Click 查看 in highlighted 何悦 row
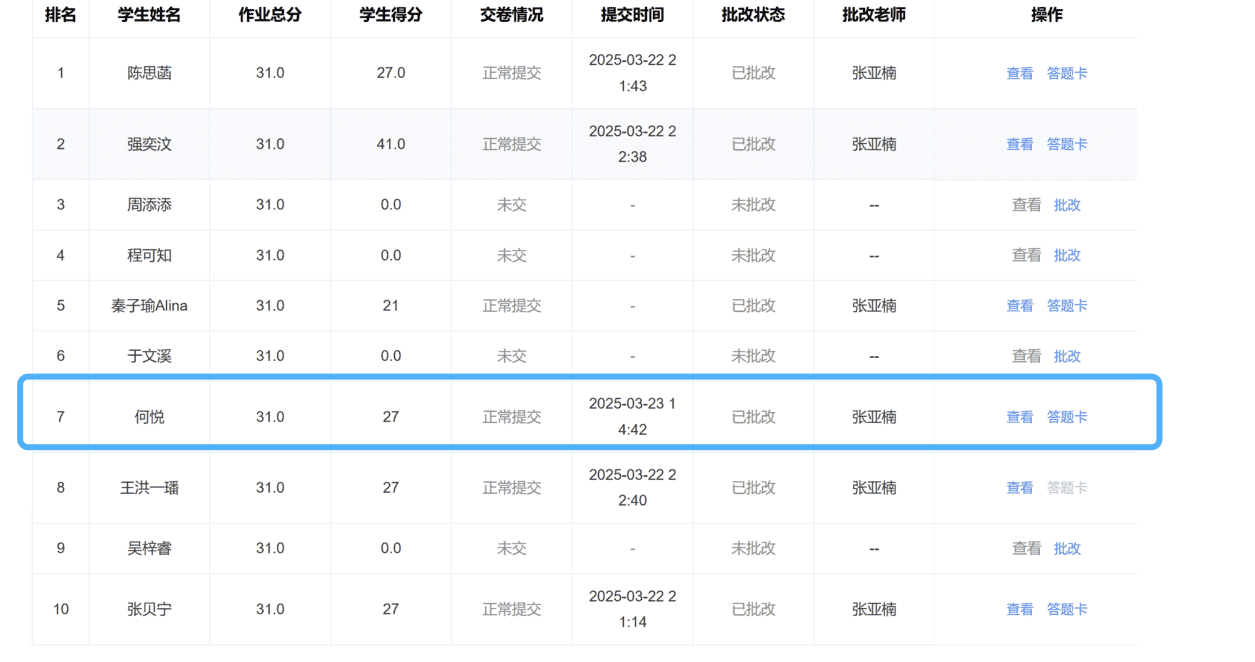Screen dimensions: 1255x662 (1019, 418)
